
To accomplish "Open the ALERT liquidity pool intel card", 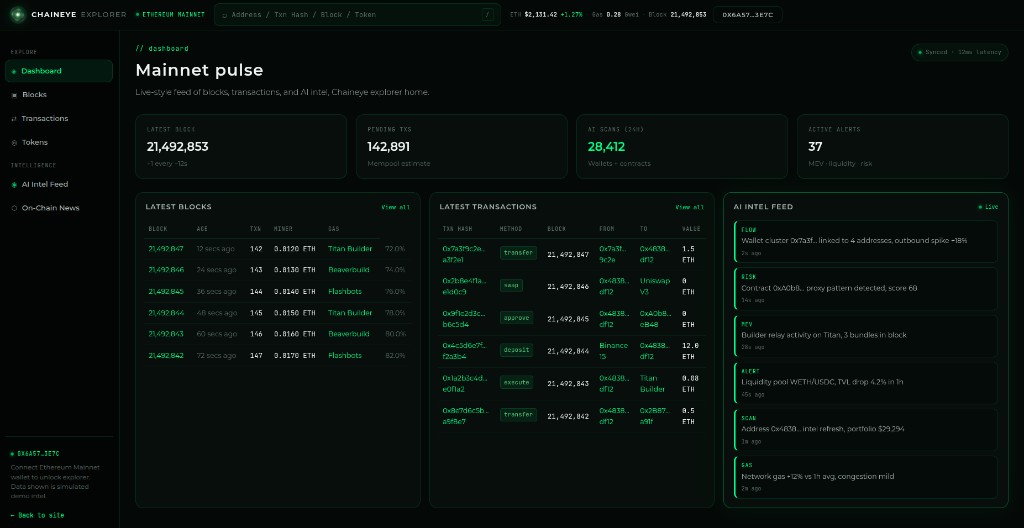I will pos(866,383).
